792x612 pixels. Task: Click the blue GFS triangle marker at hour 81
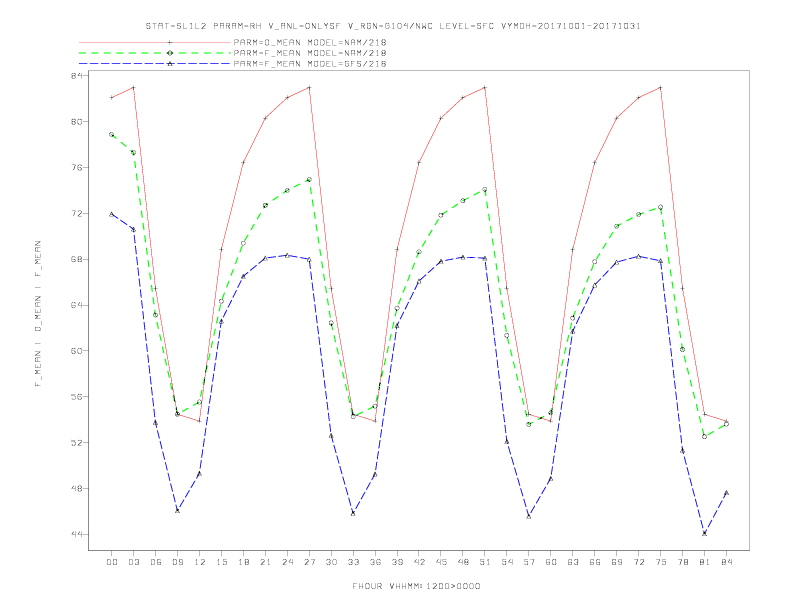pos(705,533)
